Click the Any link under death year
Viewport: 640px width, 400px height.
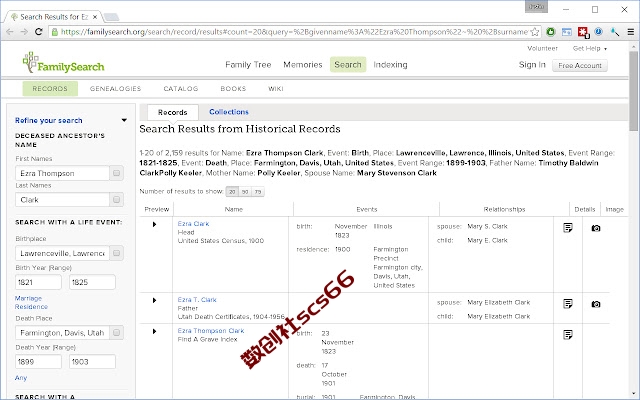point(21,378)
